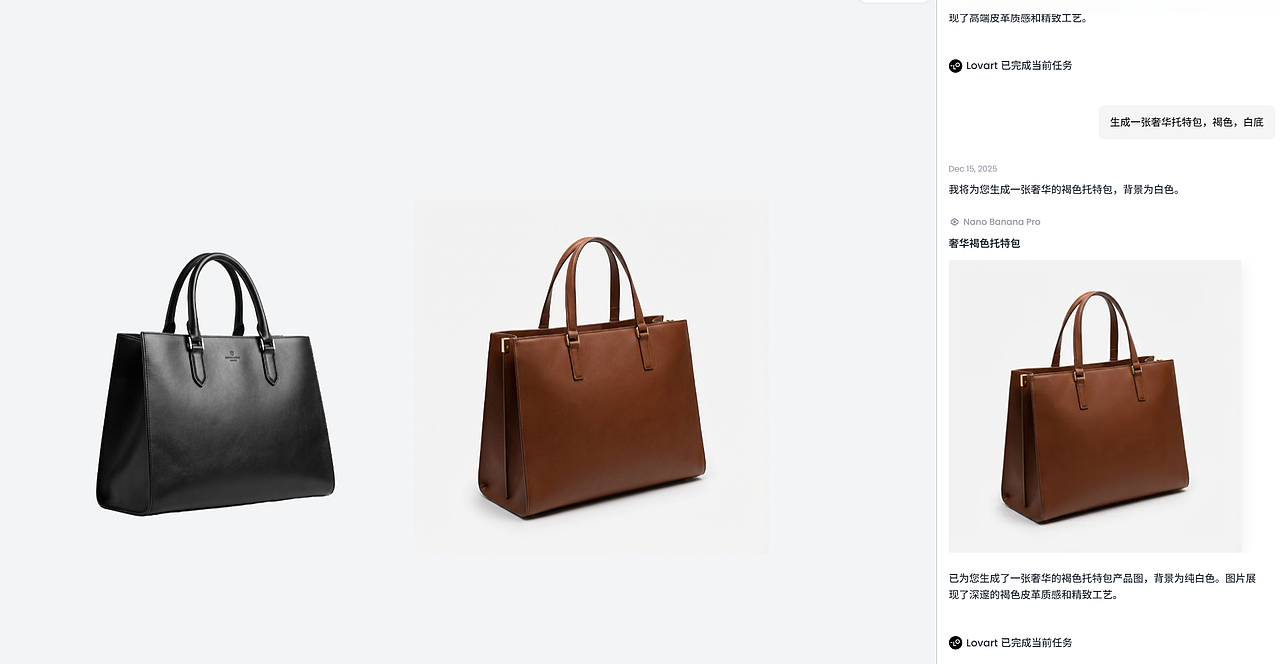
Task: Click the Nano Banana Pro model label
Action: [x=1001, y=222]
